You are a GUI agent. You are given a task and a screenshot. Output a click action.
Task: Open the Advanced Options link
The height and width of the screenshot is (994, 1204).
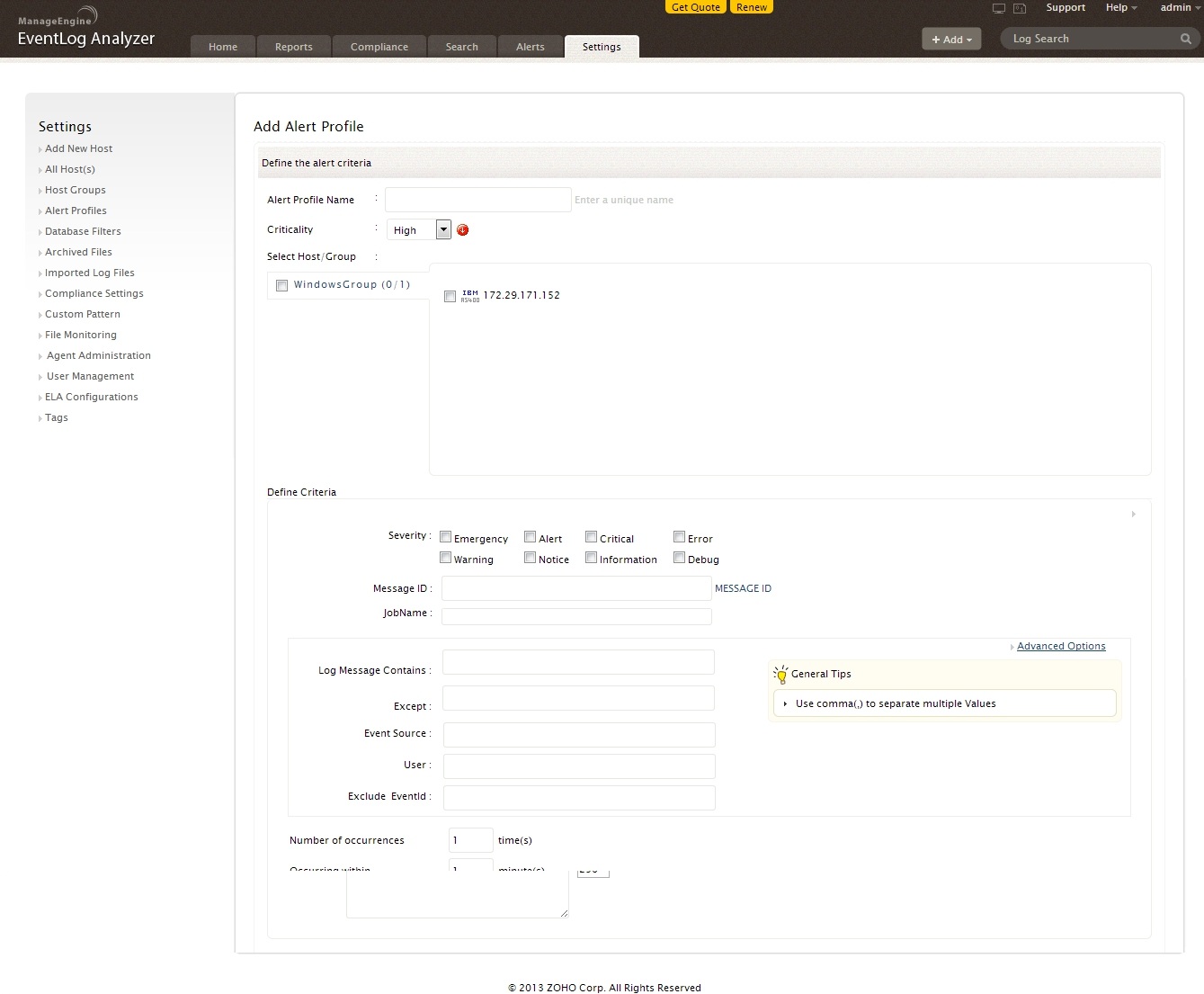tap(1061, 646)
